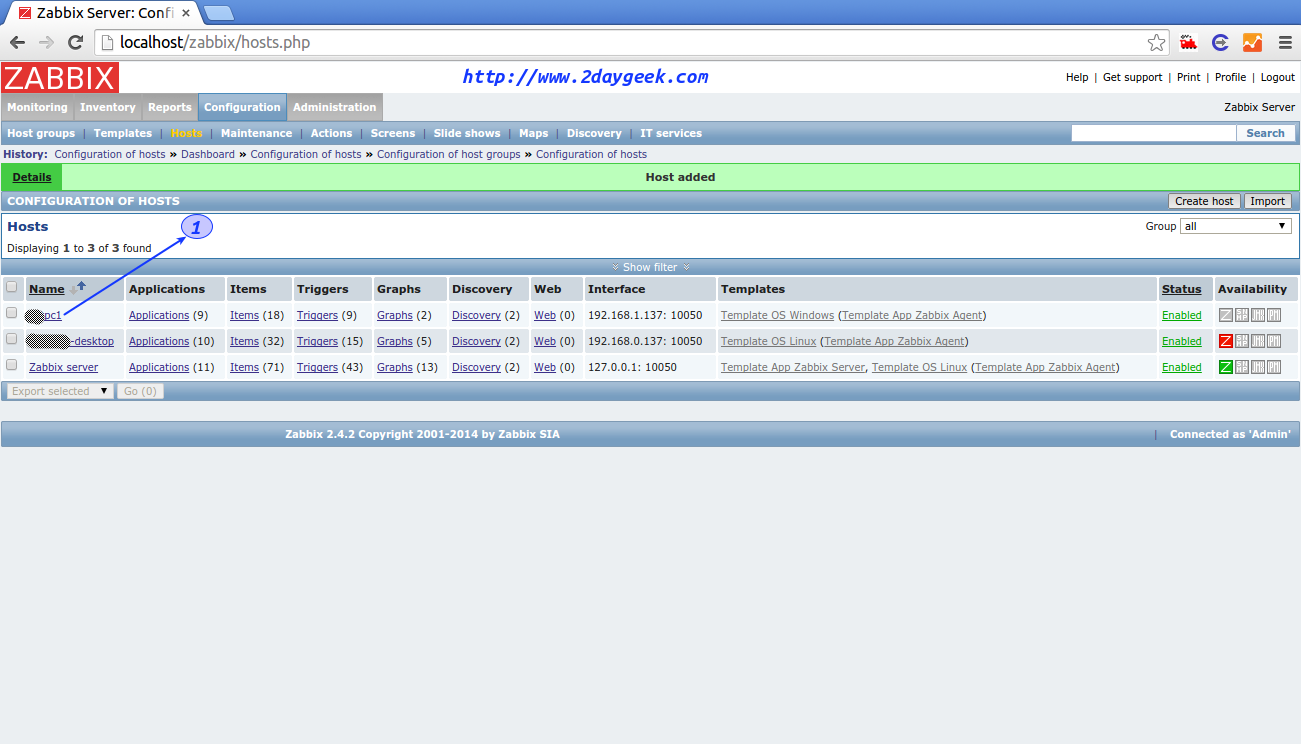Click the browser forward arrow
This screenshot has width=1301, height=744.
46,42
